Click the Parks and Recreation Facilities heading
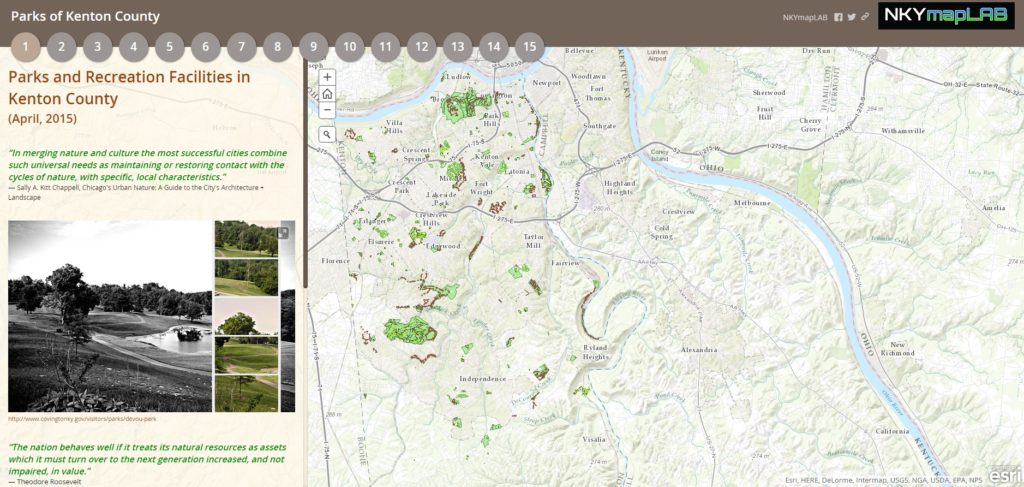1024x487 pixels. [129, 88]
